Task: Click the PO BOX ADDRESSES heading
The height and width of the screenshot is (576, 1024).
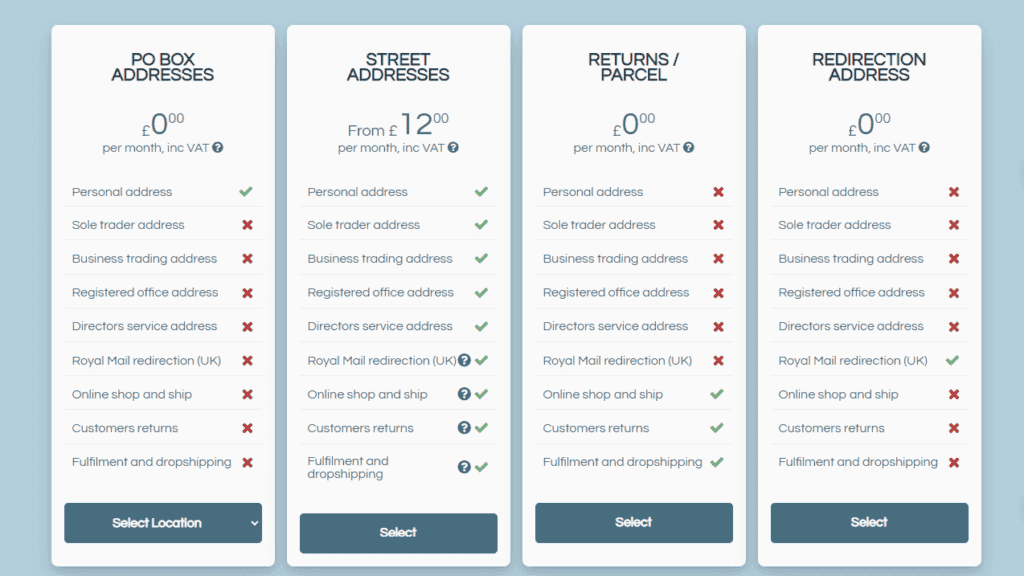Action: pyautogui.click(x=163, y=67)
